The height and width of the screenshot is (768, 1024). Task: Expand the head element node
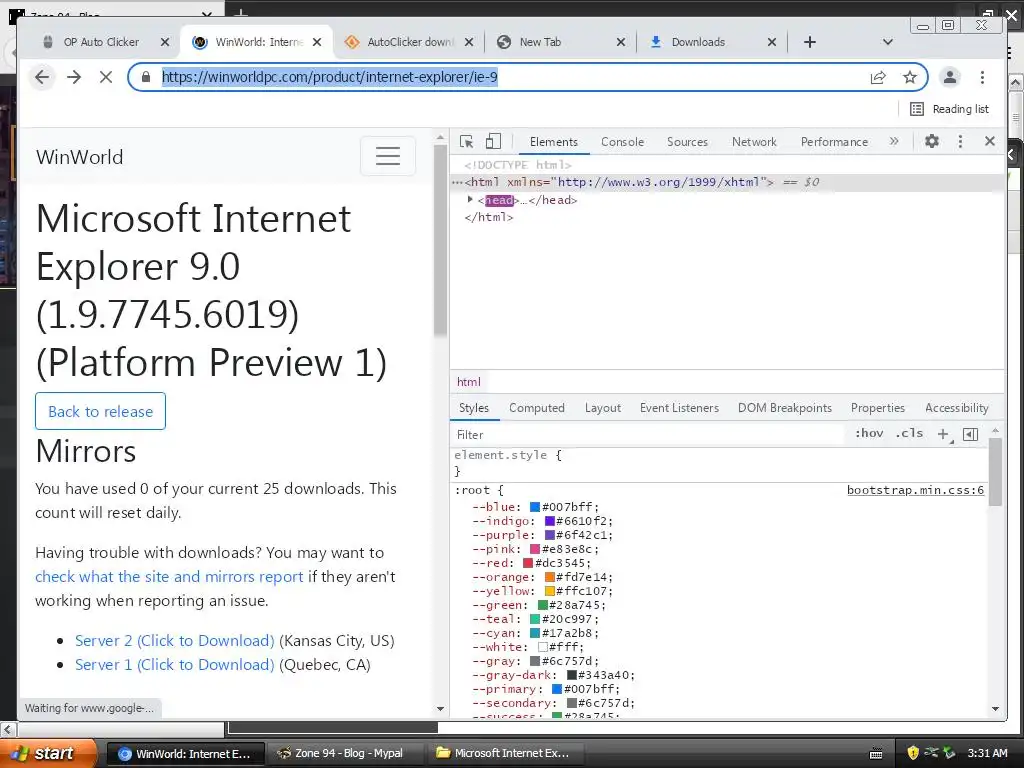470,200
